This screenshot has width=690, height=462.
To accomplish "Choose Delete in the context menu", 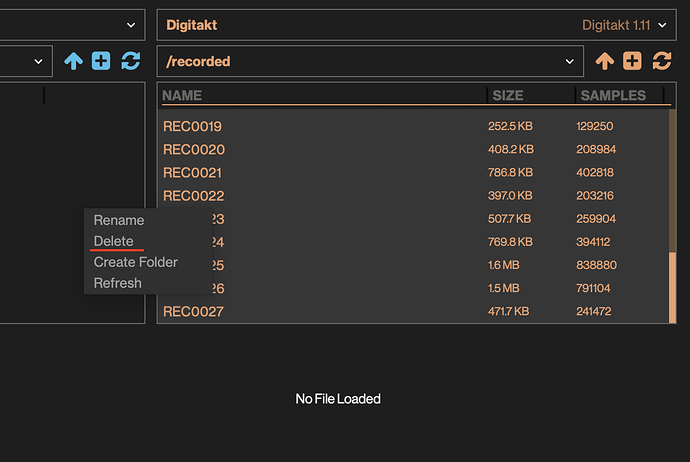I will point(114,241).
